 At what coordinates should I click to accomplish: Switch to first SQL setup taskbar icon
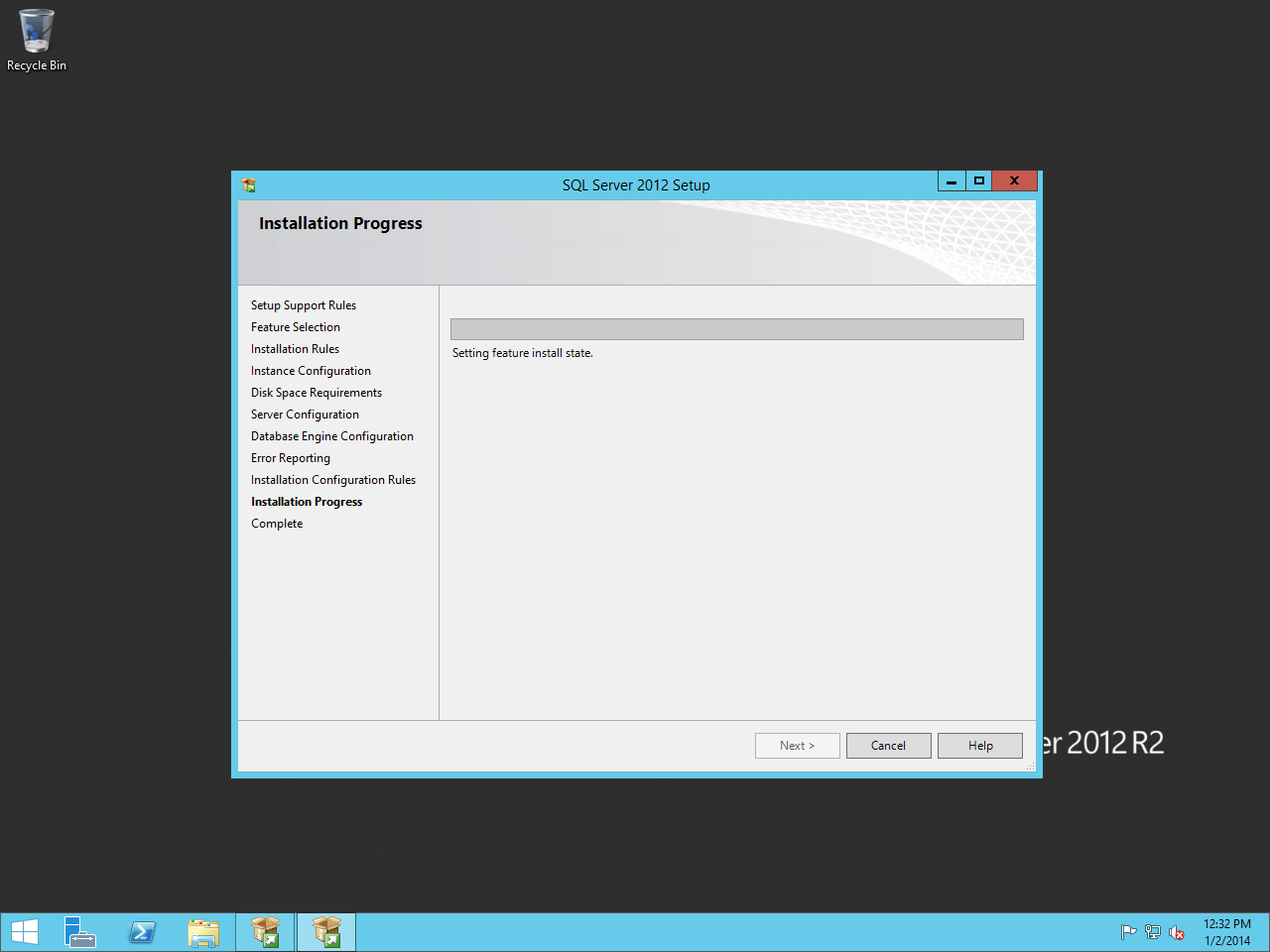265,932
